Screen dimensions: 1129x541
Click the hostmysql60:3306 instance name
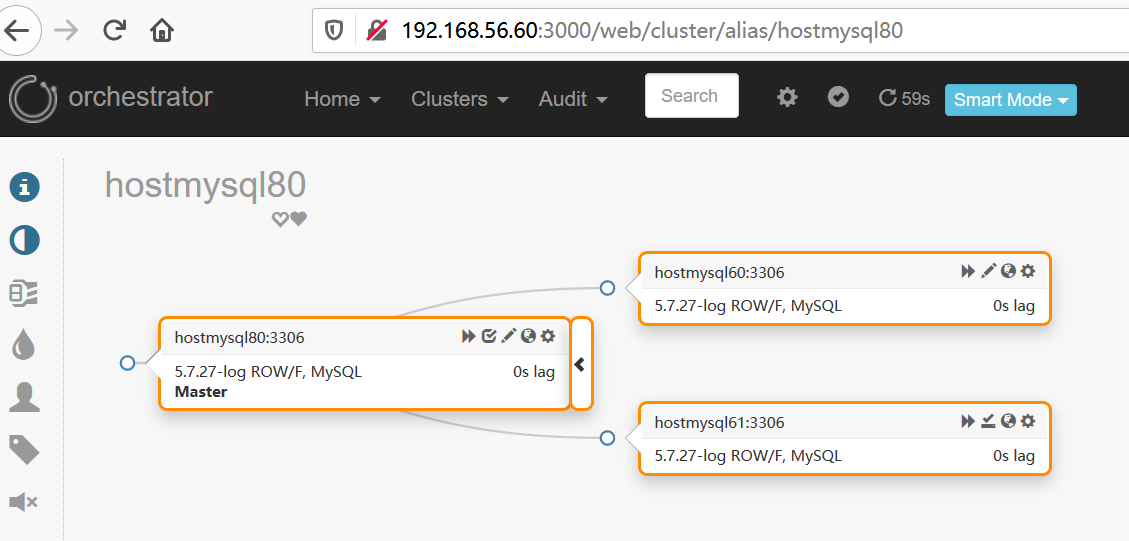[719, 272]
